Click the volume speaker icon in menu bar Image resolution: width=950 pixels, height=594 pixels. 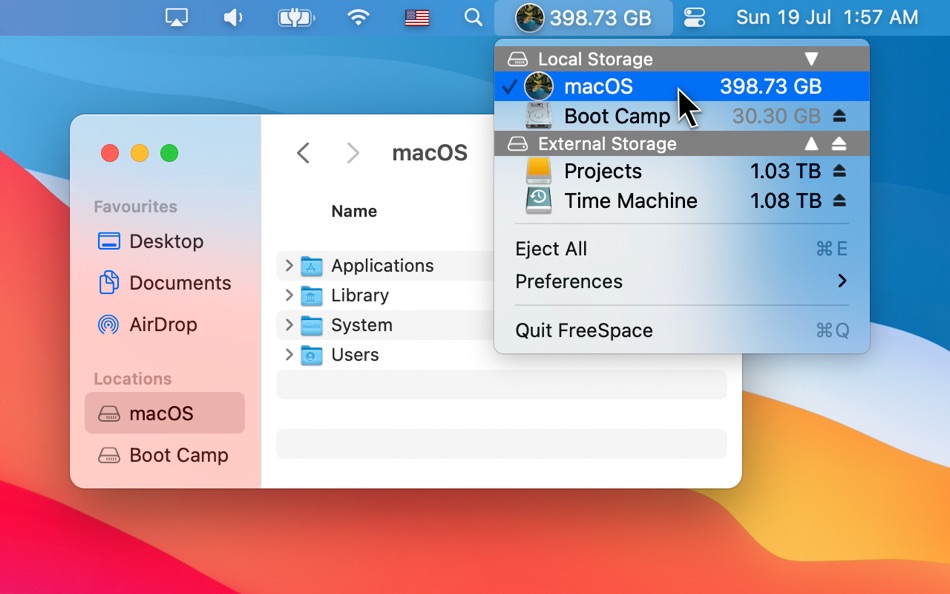(233, 18)
